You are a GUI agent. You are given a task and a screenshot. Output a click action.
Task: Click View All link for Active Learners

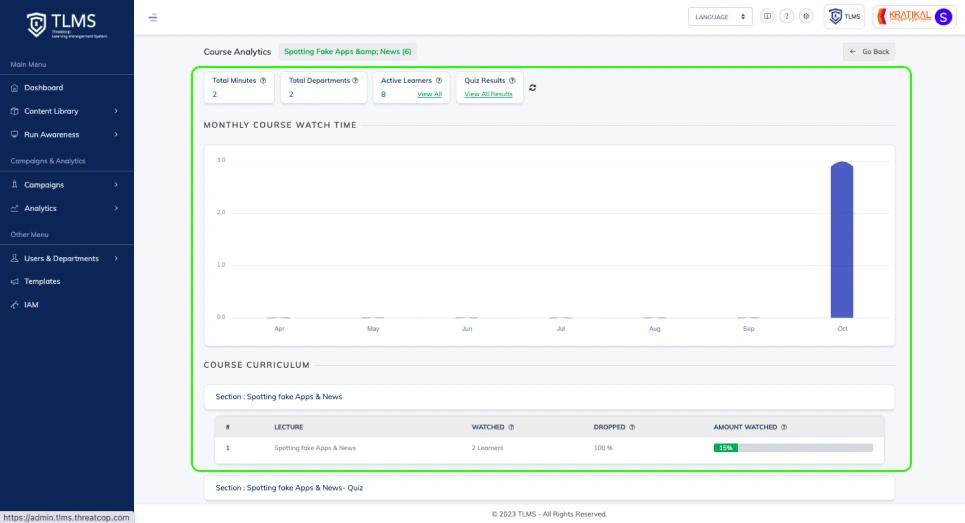[429, 94]
